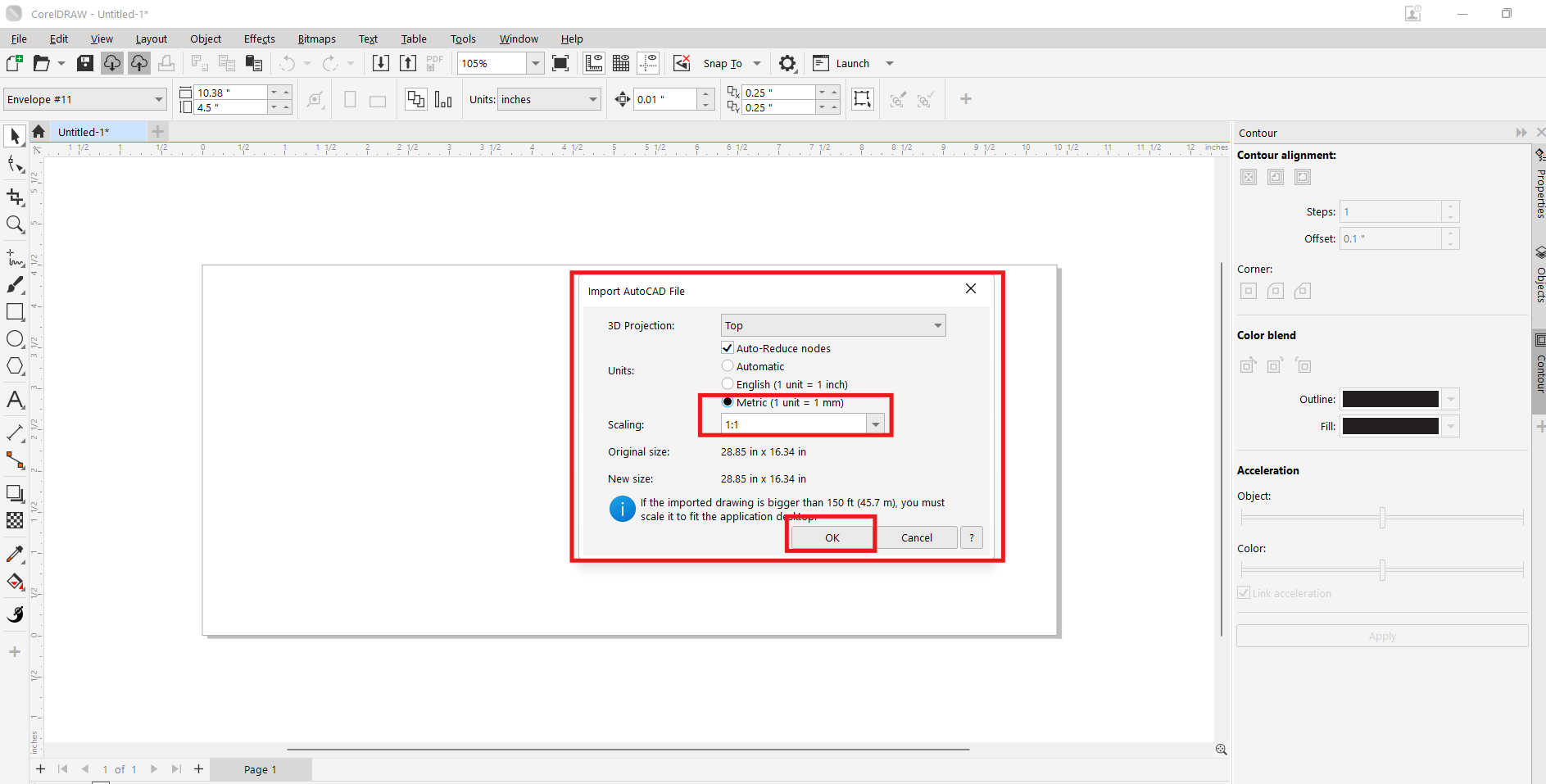Select the Color Eyedropper tool
This screenshot has width=1546, height=784.
[15, 554]
